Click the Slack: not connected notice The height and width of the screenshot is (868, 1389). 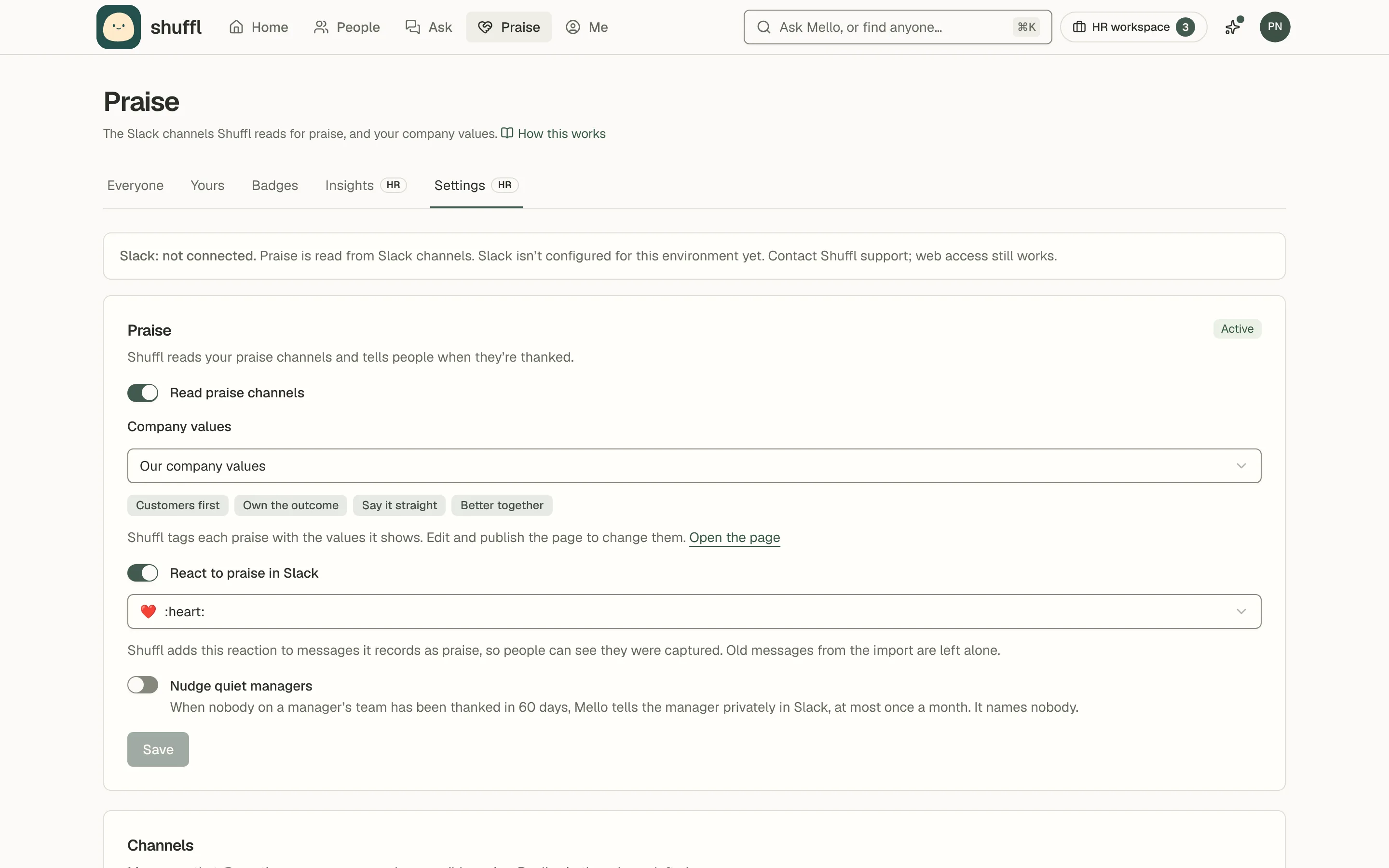pos(694,256)
